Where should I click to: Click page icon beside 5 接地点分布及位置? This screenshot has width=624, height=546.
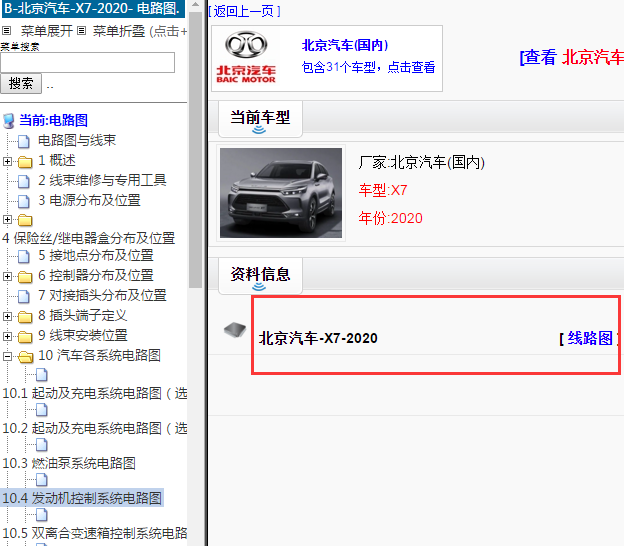pos(24,257)
